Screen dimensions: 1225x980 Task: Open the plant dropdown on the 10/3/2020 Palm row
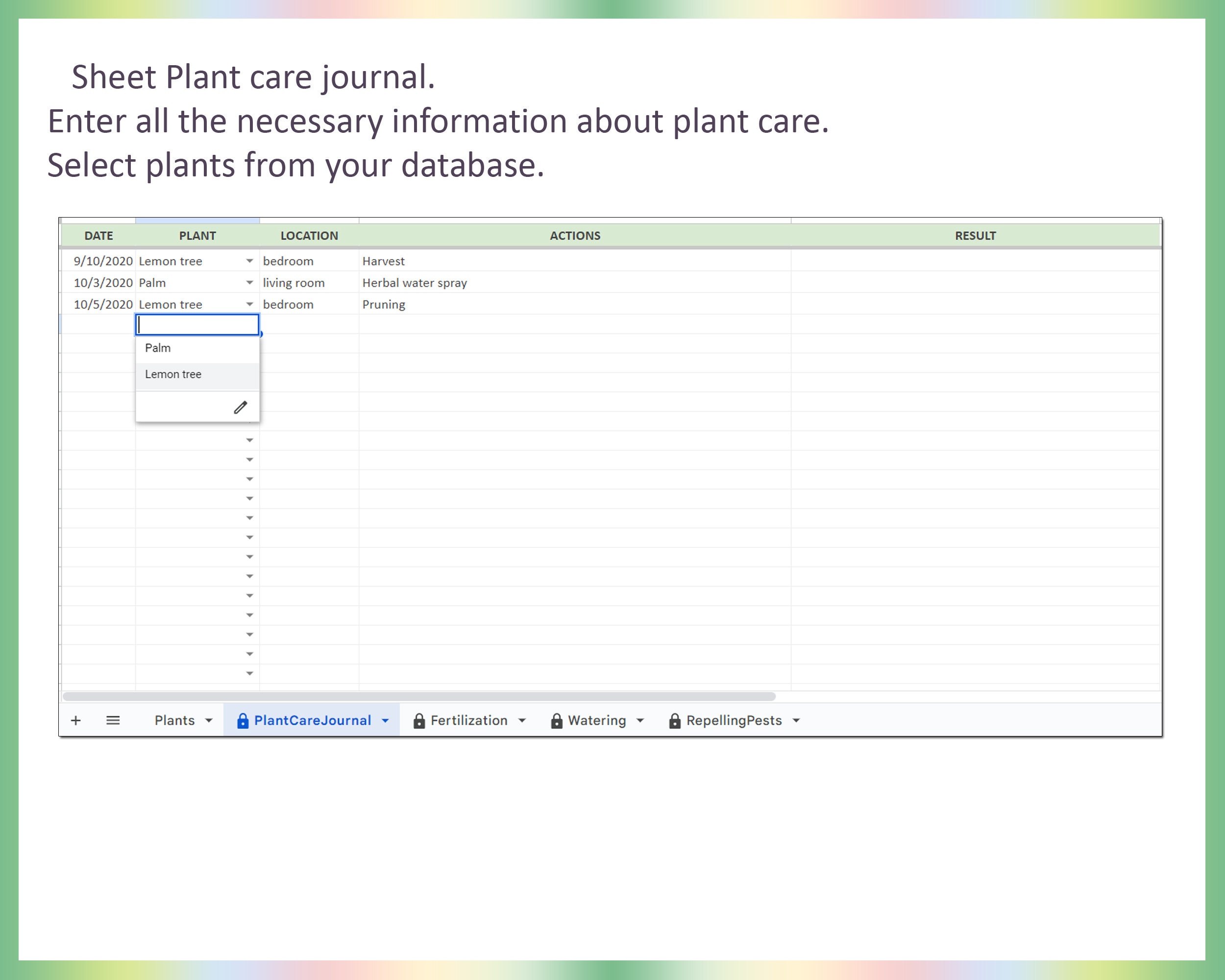tap(250, 282)
